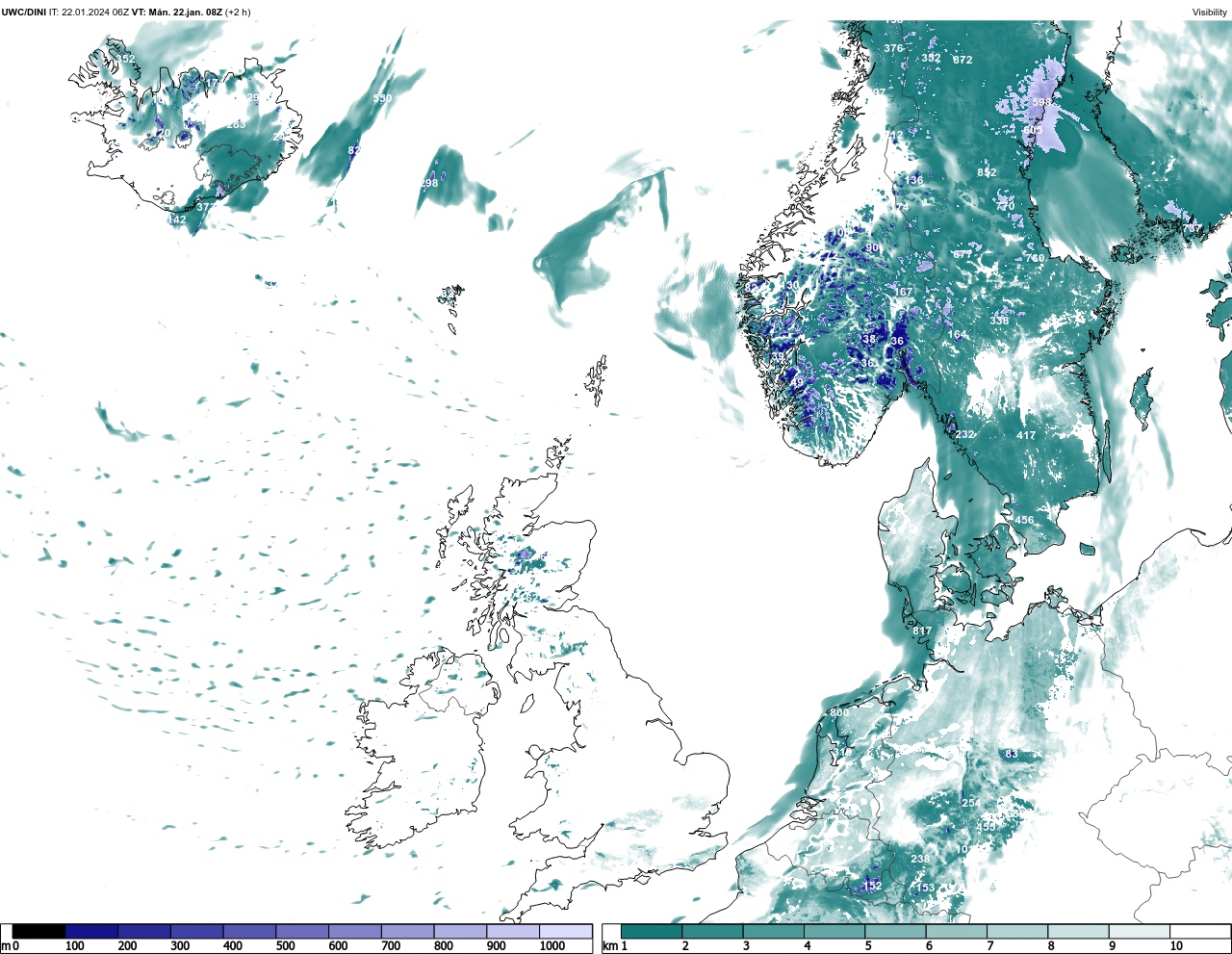Click the 7–8 km legend swatch
Viewport: 1232px width, 954px height.
pos(1018,932)
